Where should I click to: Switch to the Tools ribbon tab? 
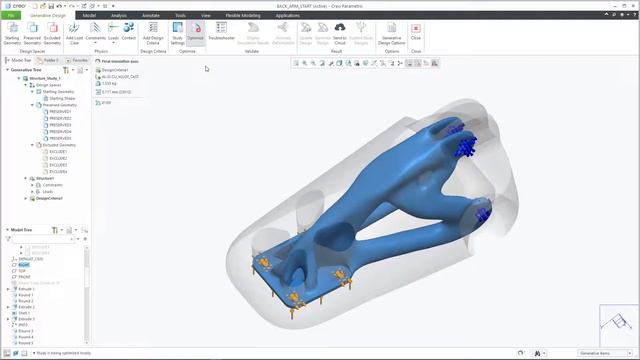(180, 16)
